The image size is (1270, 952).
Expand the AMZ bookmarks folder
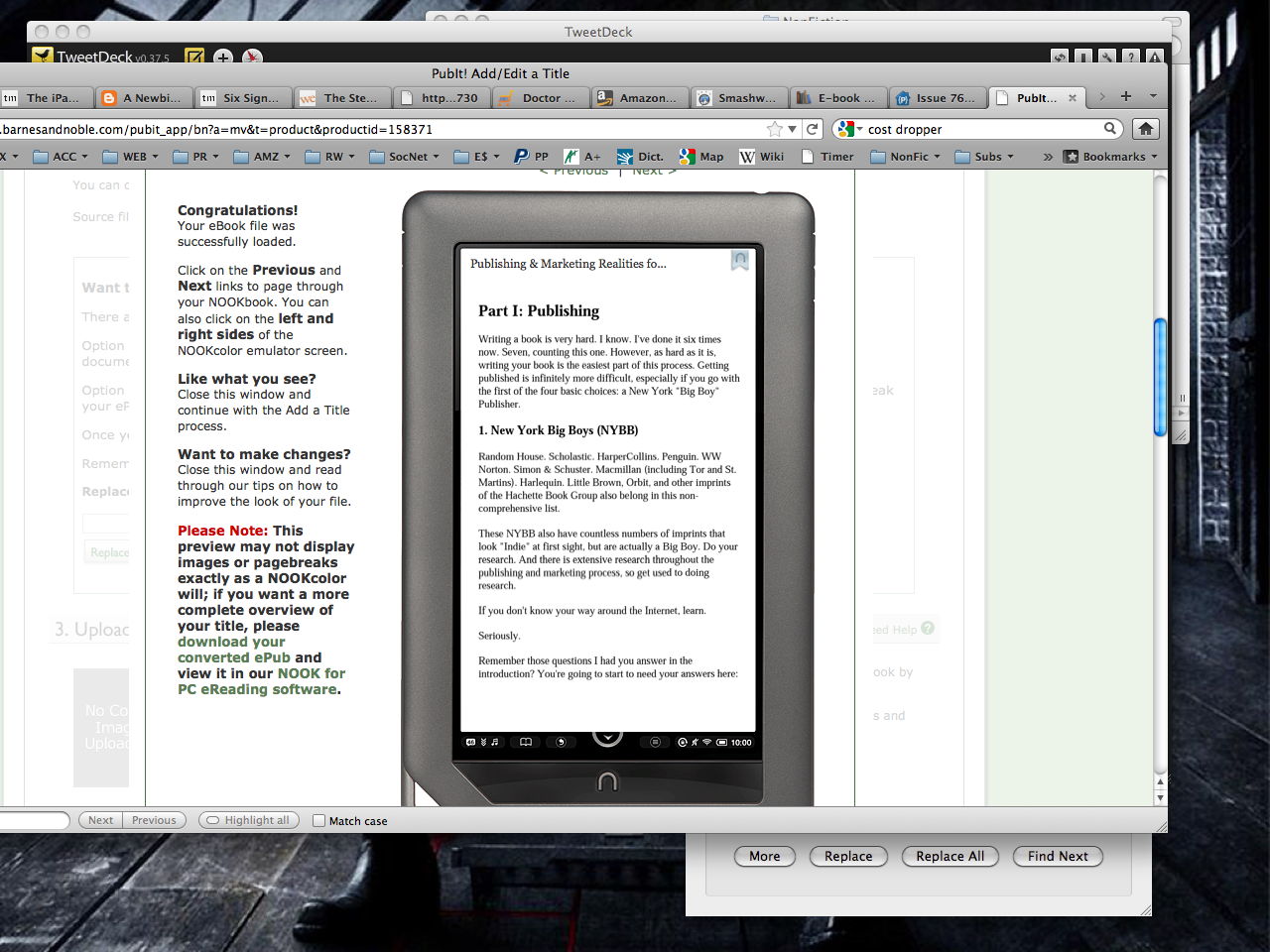click(262, 157)
